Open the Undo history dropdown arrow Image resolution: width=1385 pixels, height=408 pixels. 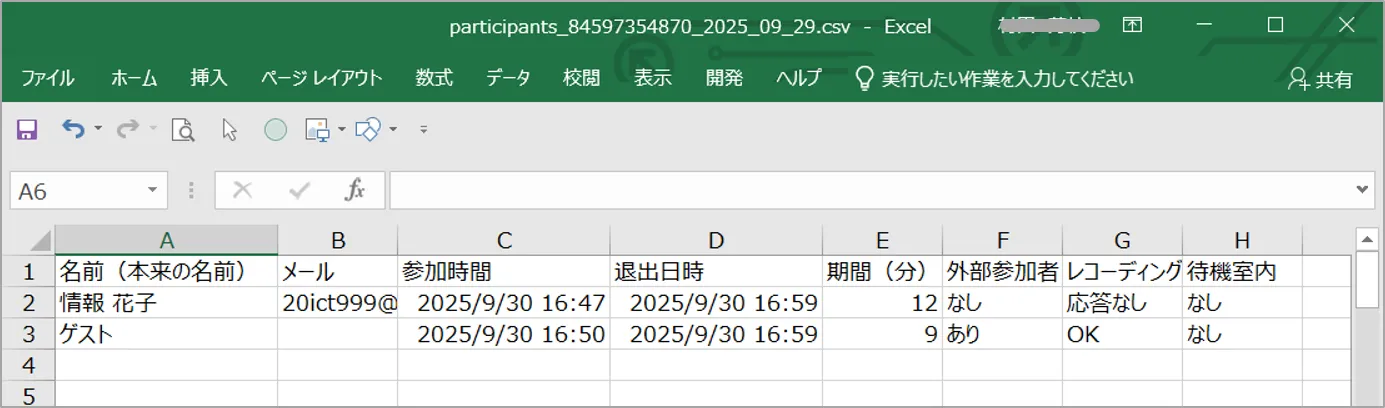(98, 129)
